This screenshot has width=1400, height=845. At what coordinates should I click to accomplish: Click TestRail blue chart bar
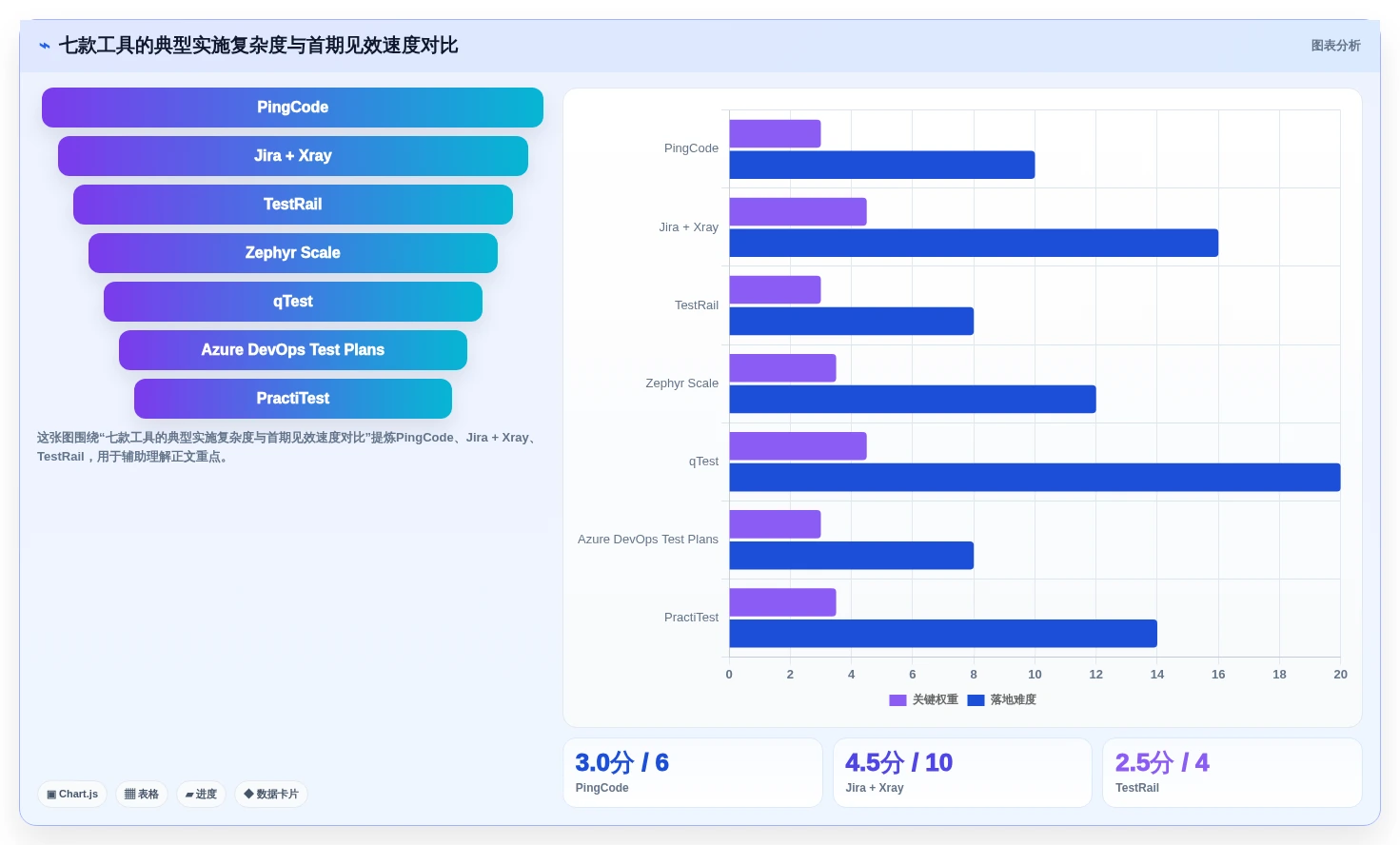coord(852,321)
